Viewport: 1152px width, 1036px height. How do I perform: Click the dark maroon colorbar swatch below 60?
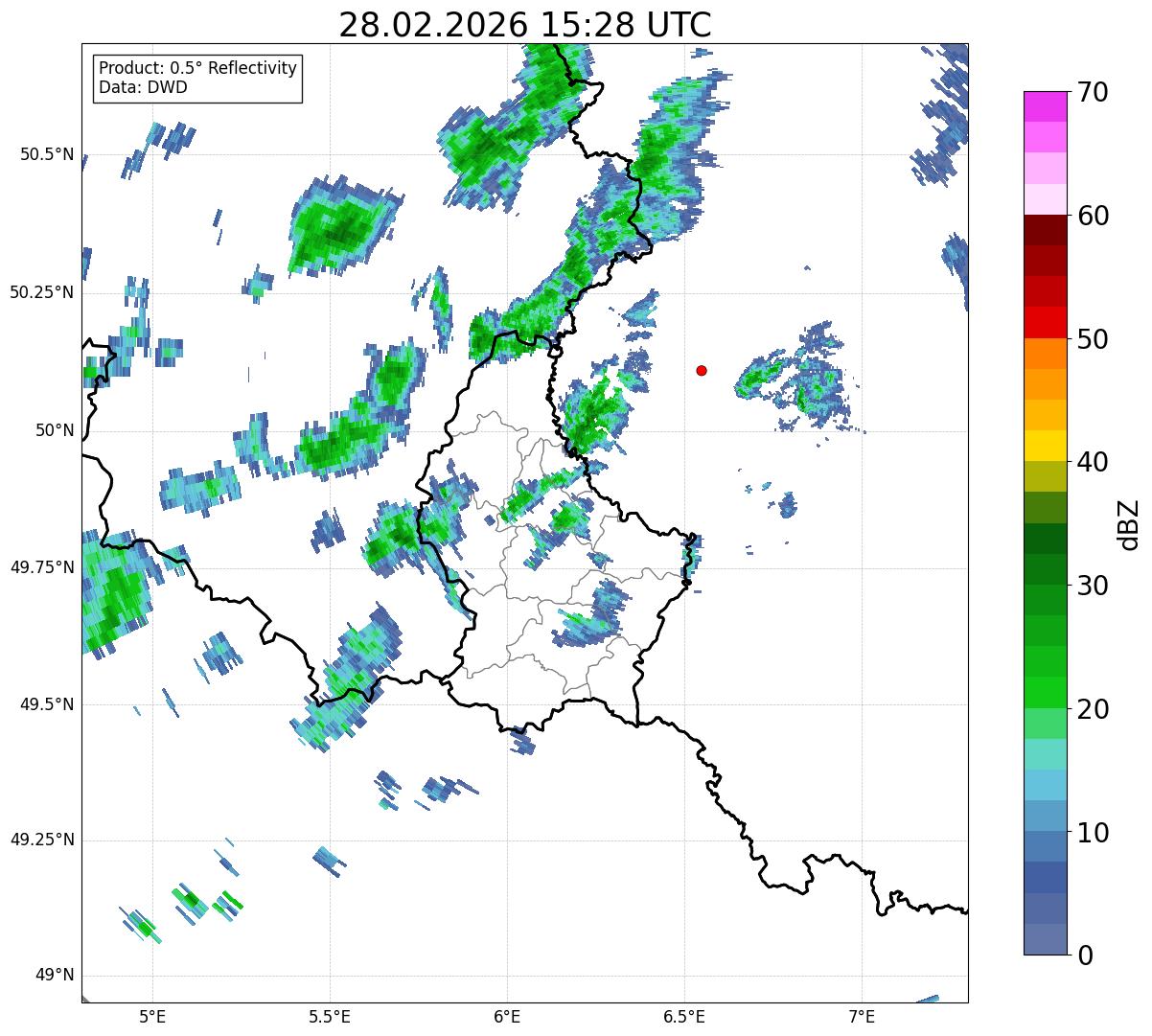coord(1046,231)
